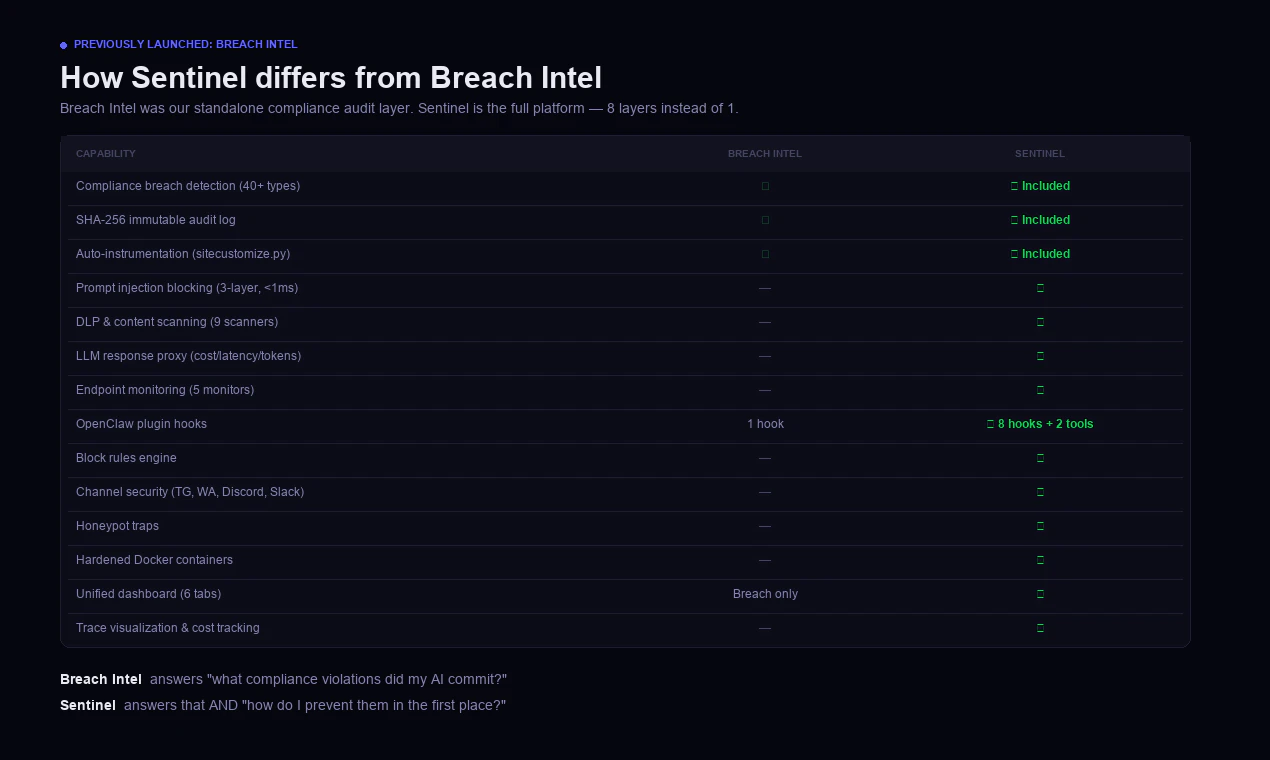The height and width of the screenshot is (760, 1270).
Task: Click the Capability column header
Action: tap(106, 154)
